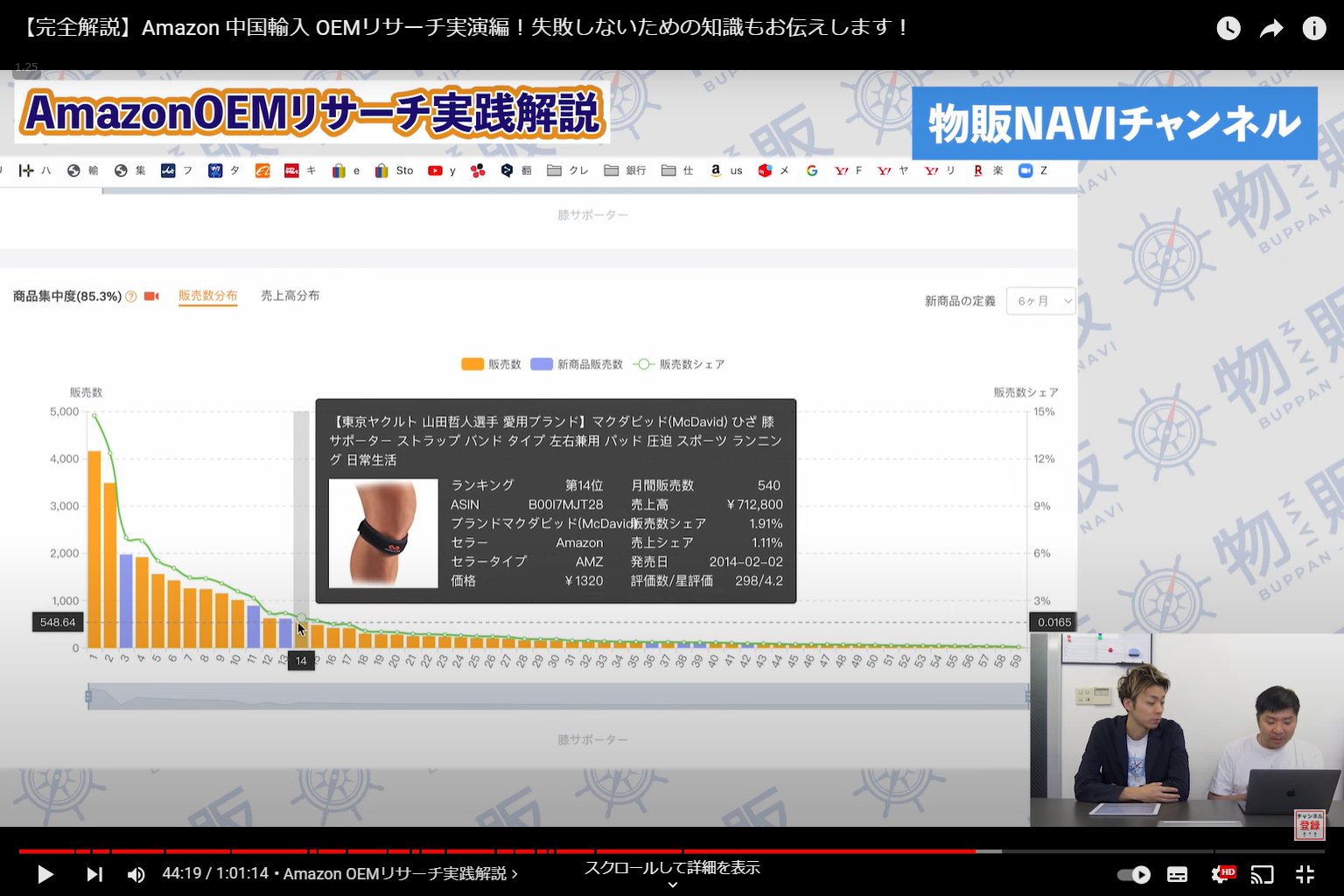Play the video
The width and height of the screenshot is (1344, 896).
point(45,874)
